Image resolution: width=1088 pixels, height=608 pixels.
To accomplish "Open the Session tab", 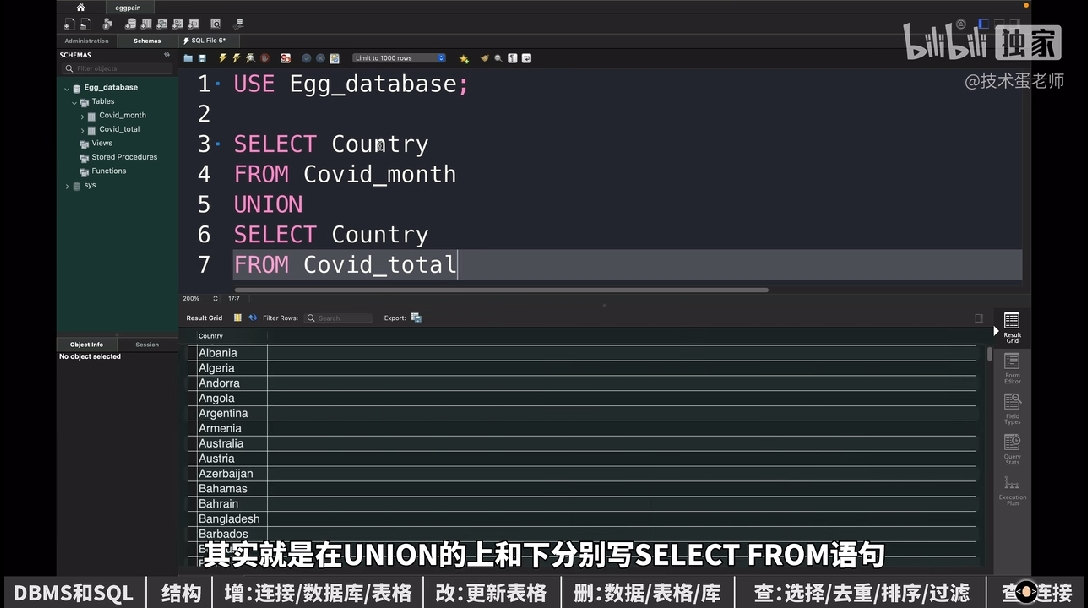I will [x=147, y=344].
